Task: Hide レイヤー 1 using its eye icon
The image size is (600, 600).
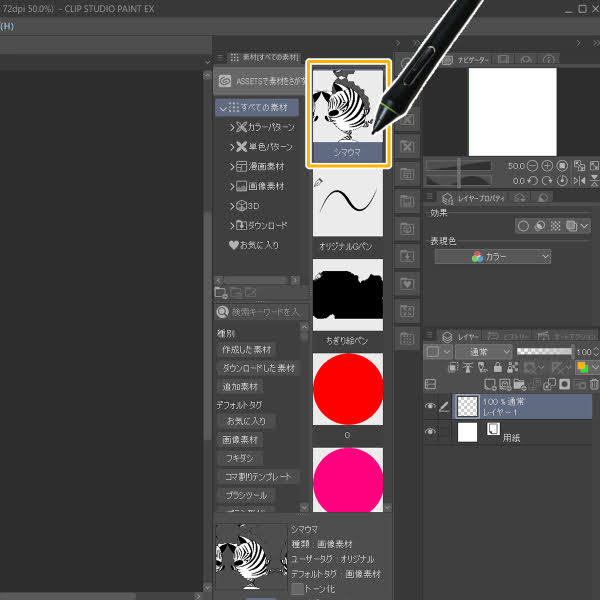Action: click(x=430, y=406)
